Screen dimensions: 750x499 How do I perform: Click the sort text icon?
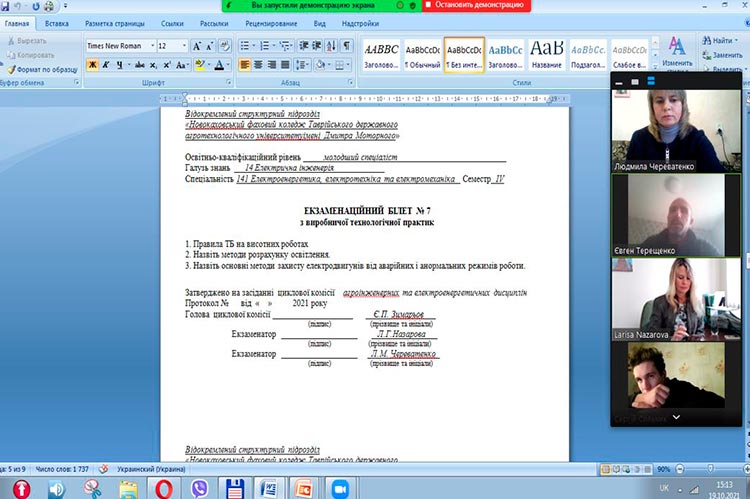pos(329,46)
